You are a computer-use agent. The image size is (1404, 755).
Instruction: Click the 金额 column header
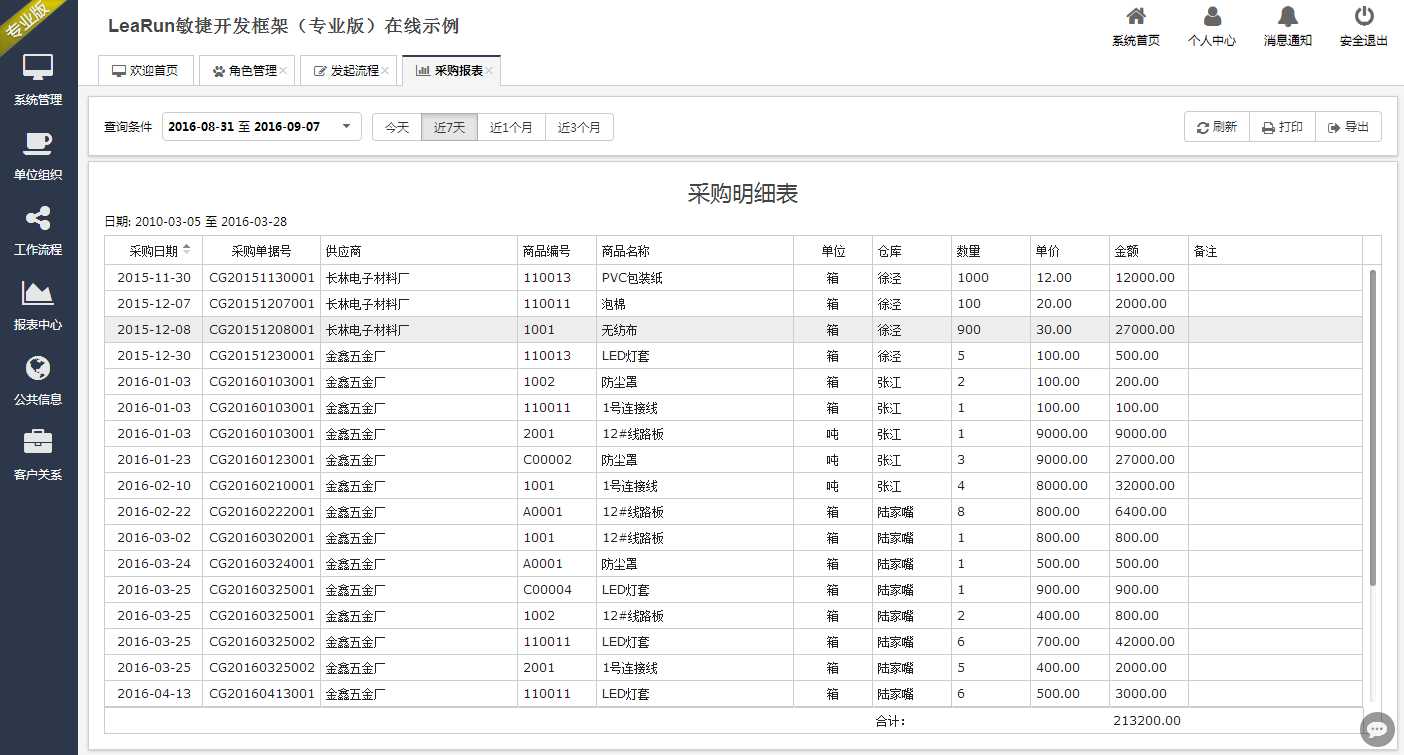click(x=1149, y=251)
